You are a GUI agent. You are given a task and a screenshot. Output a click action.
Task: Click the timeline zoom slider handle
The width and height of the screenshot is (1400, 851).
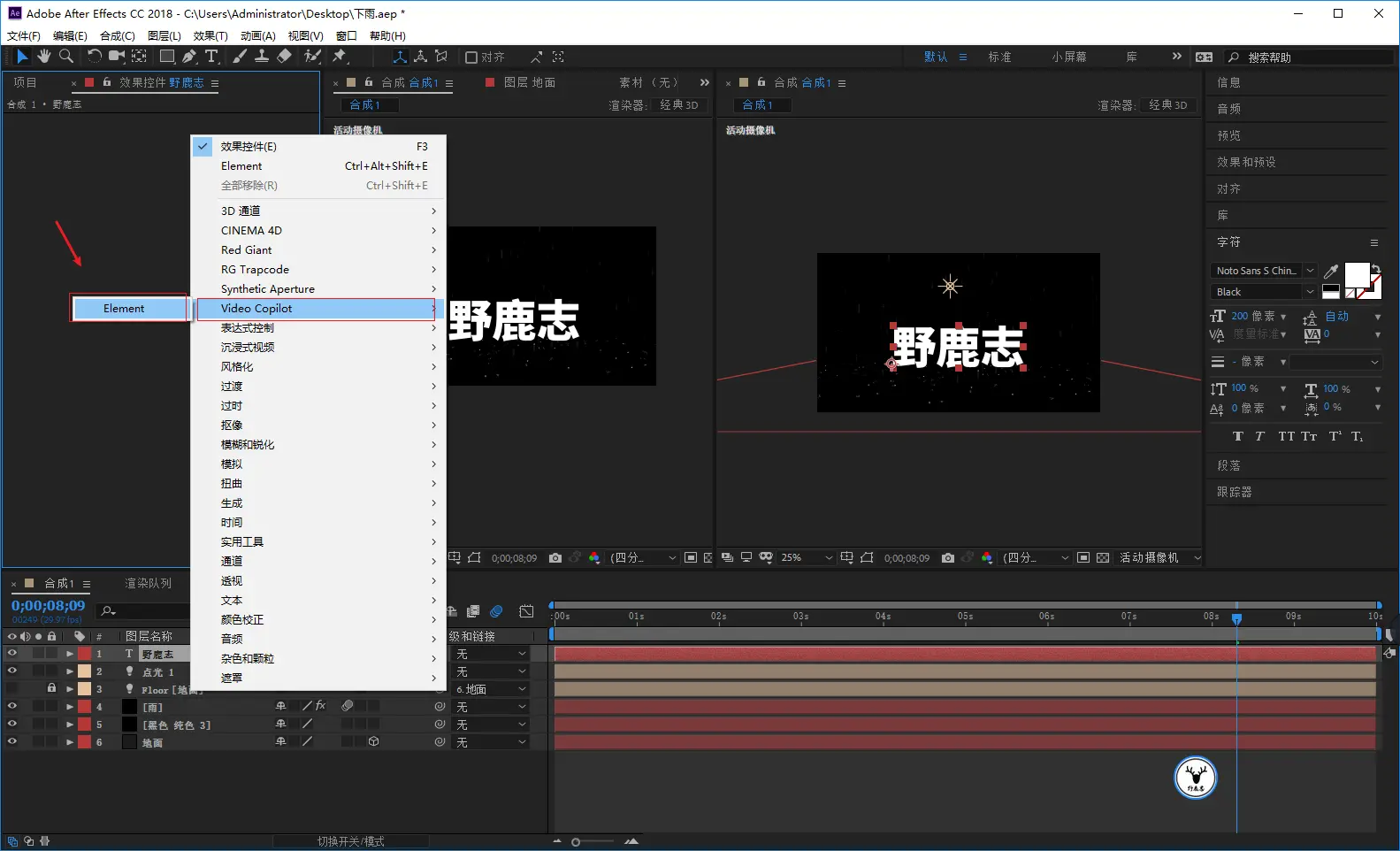point(576,842)
